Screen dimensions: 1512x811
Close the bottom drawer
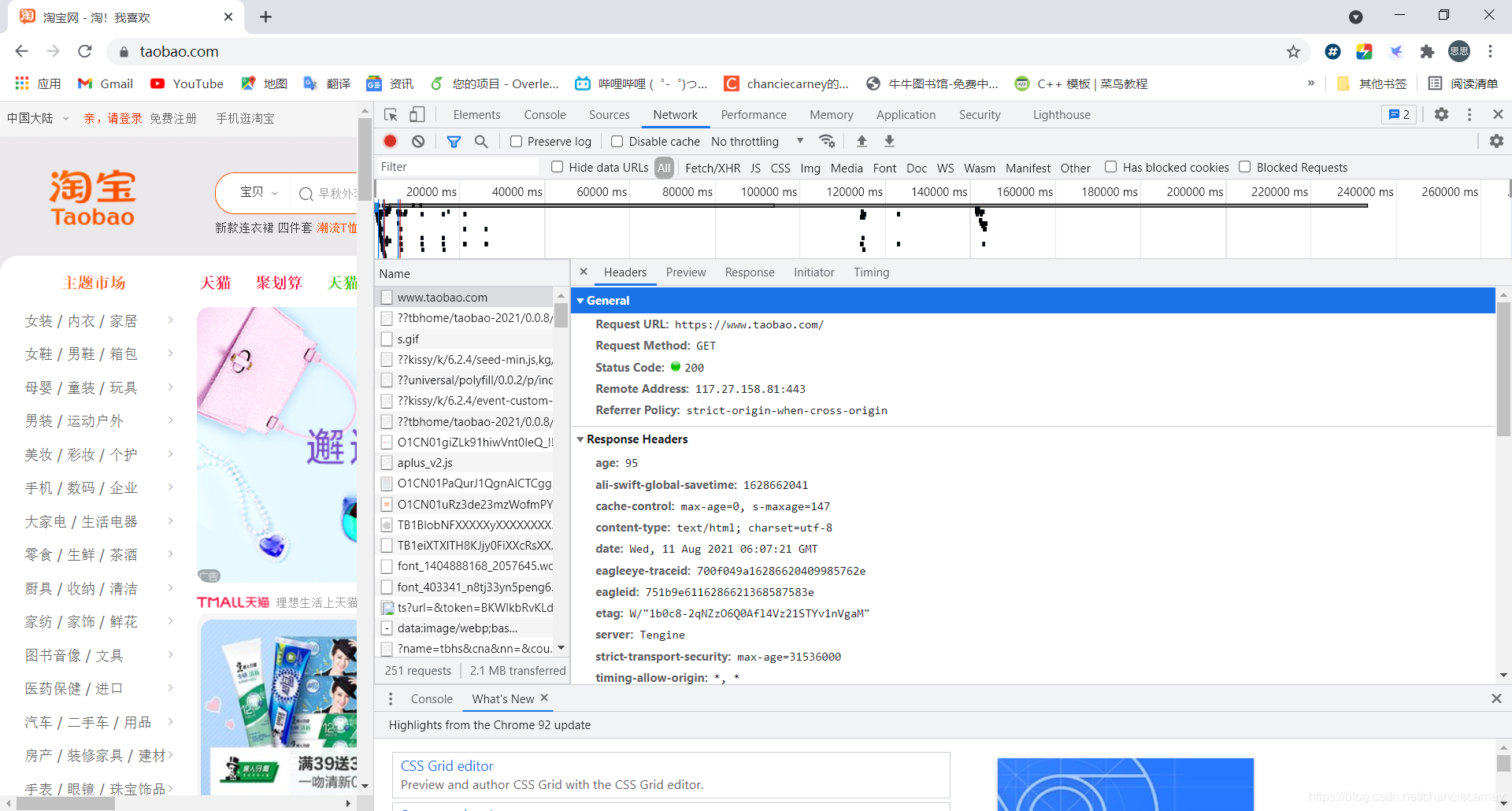(x=1496, y=698)
